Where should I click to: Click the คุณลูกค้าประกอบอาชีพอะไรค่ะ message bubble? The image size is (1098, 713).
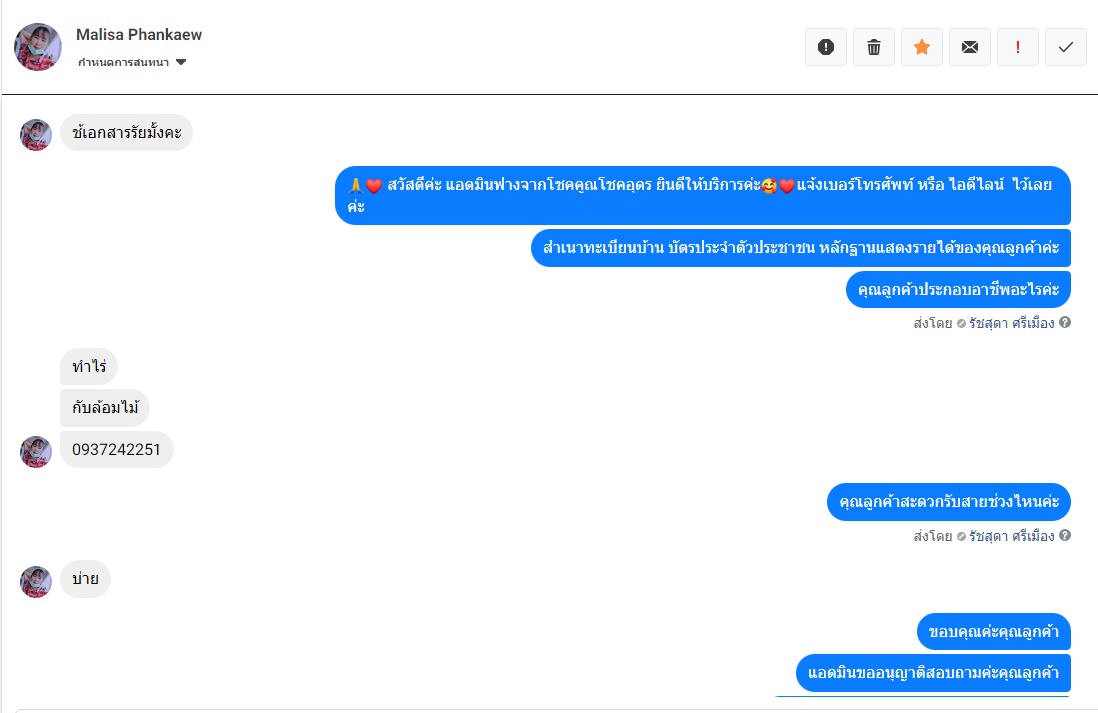(x=958, y=289)
